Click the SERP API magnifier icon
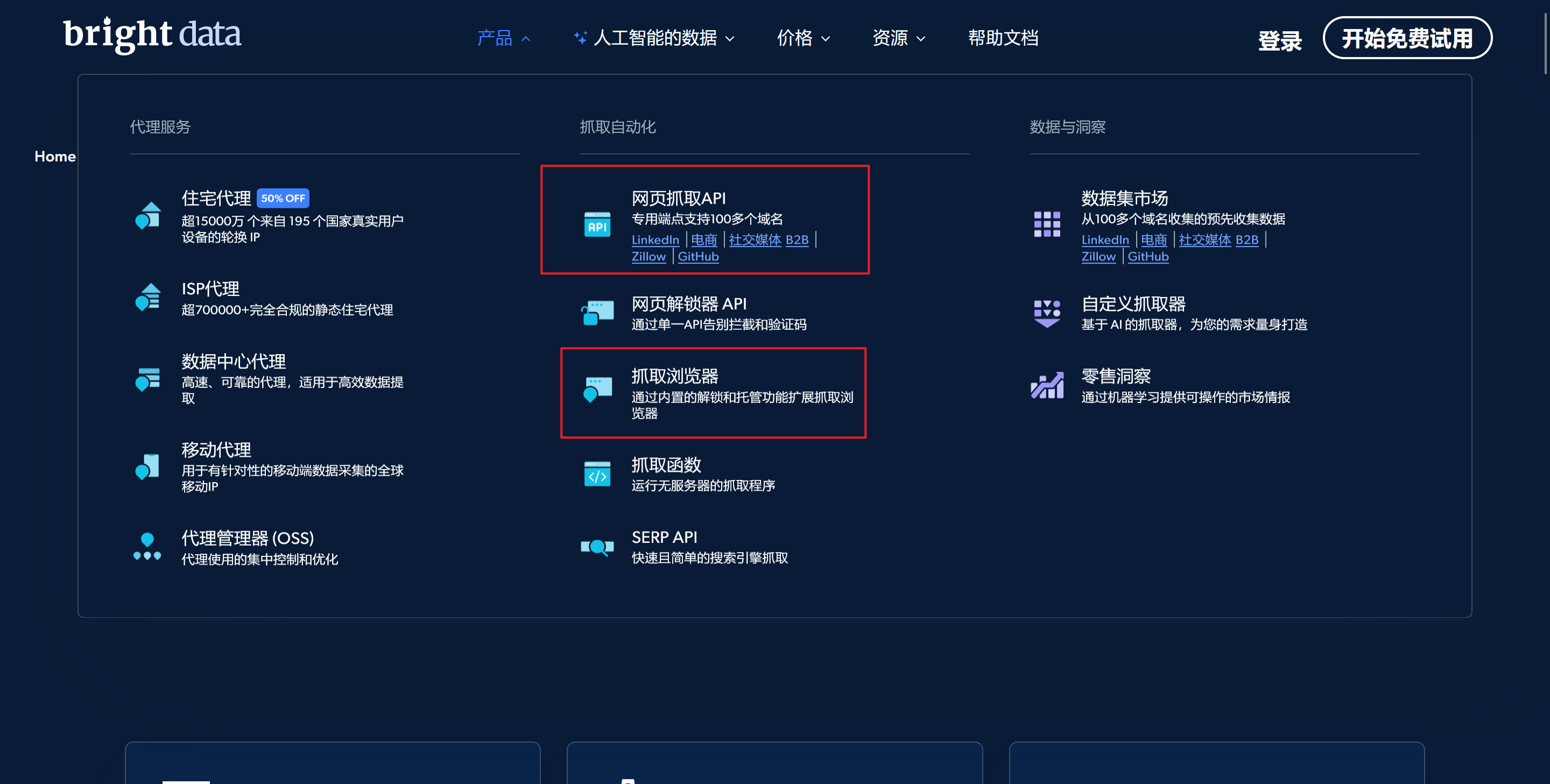Viewport: 1550px width, 784px height. click(x=597, y=546)
